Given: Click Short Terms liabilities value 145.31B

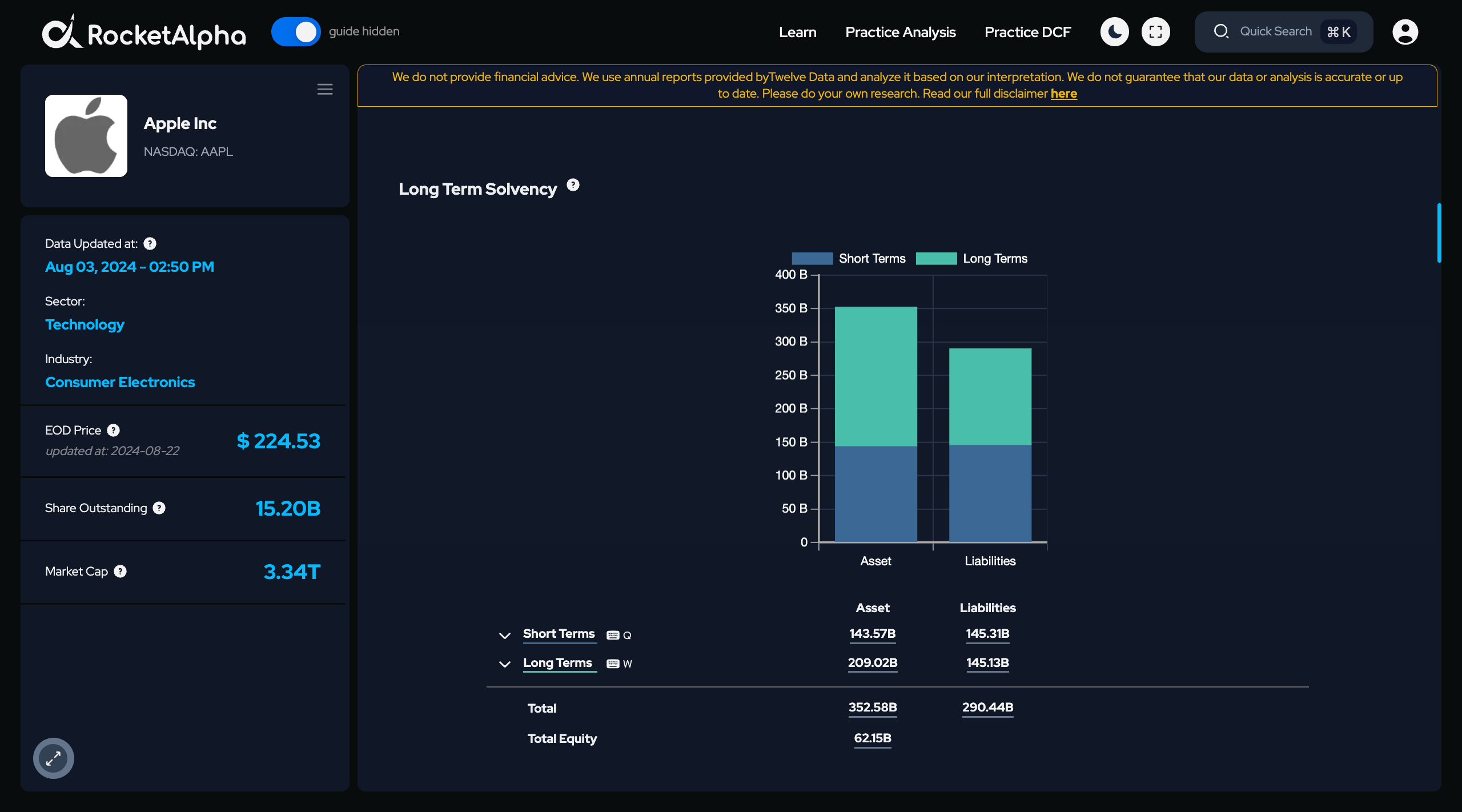Looking at the screenshot, I should [x=987, y=634].
